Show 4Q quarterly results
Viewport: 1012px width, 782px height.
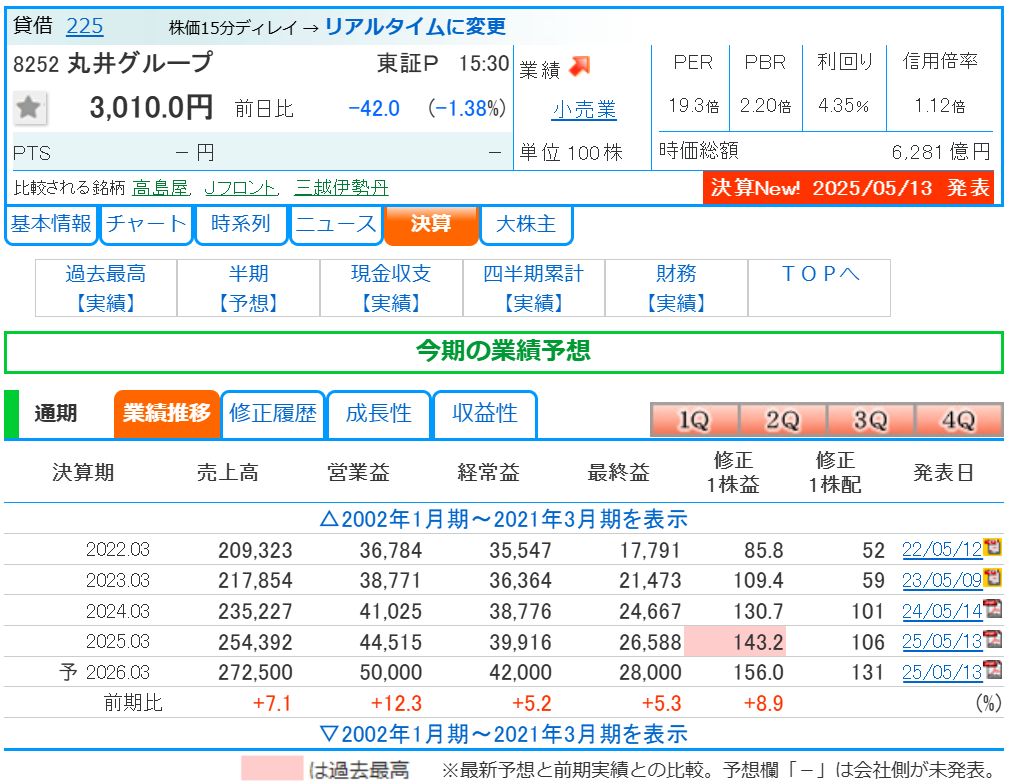pos(959,420)
